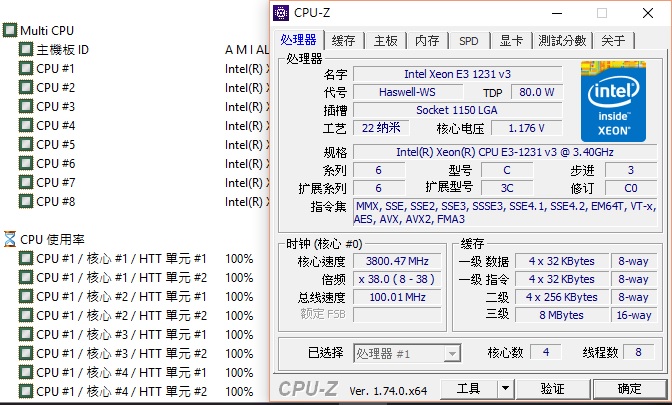Click the 一级 数据 value 4 x 32 KBytes
The width and height of the screenshot is (672, 405).
pyautogui.click(x=561, y=261)
